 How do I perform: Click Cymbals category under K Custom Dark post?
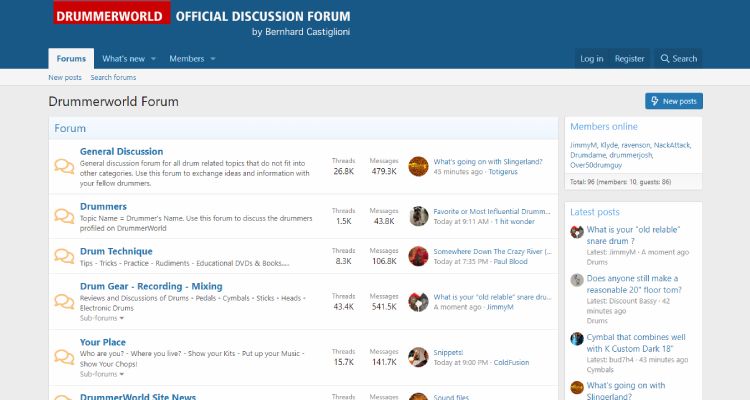pyautogui.click(x=600, y=370)
